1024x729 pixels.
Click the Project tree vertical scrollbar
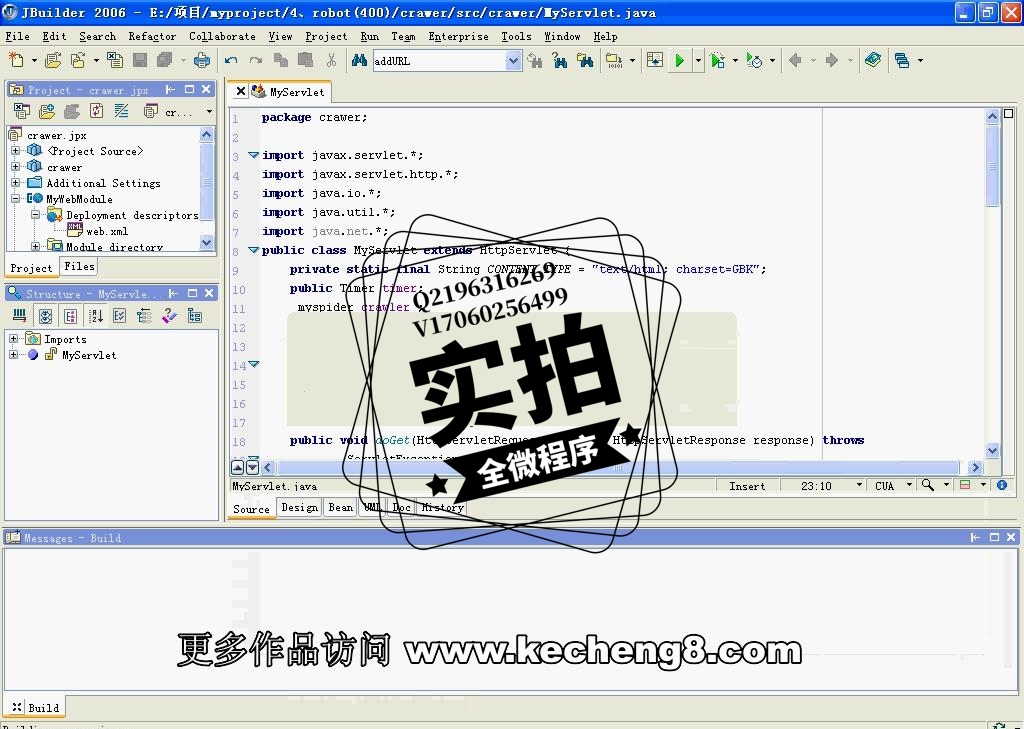[206, 188]
